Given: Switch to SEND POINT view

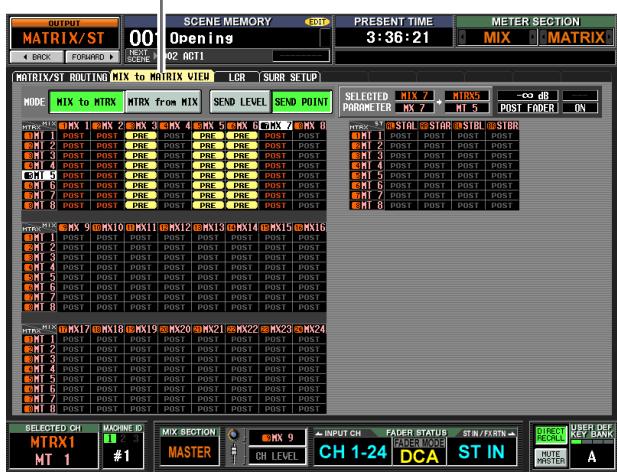Looking at the screenshot, I should point(301,102).
